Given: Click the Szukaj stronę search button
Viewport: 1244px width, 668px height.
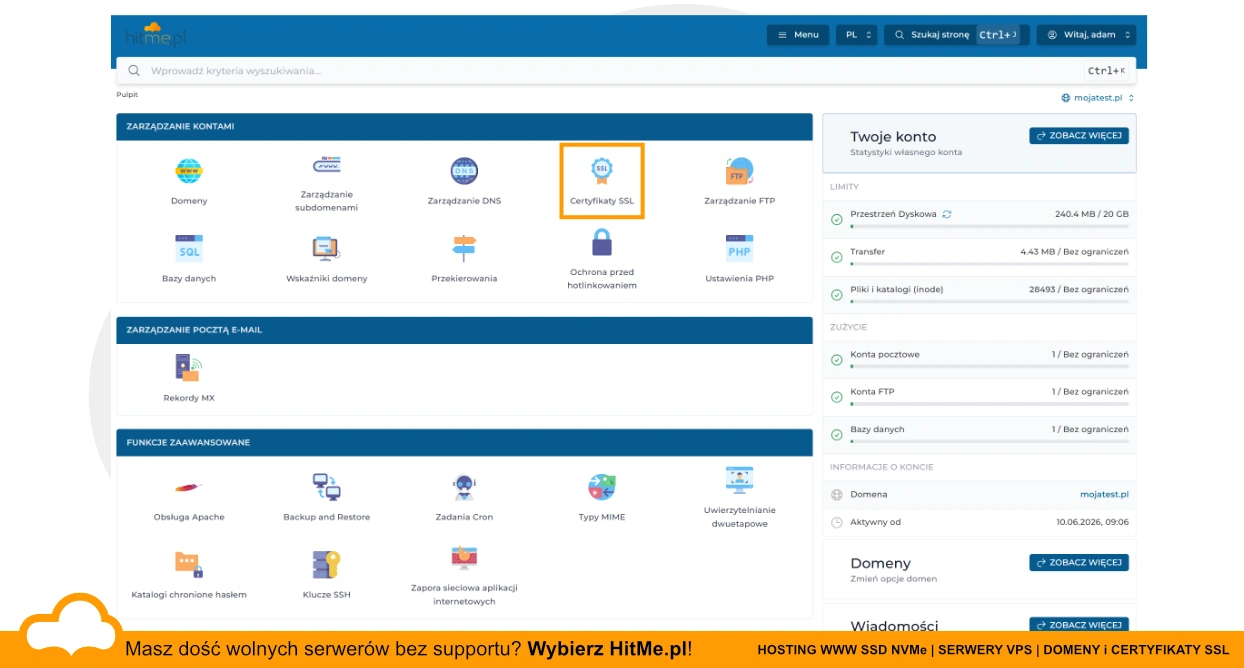Looking at the screenshot, I should coord(957,35).
